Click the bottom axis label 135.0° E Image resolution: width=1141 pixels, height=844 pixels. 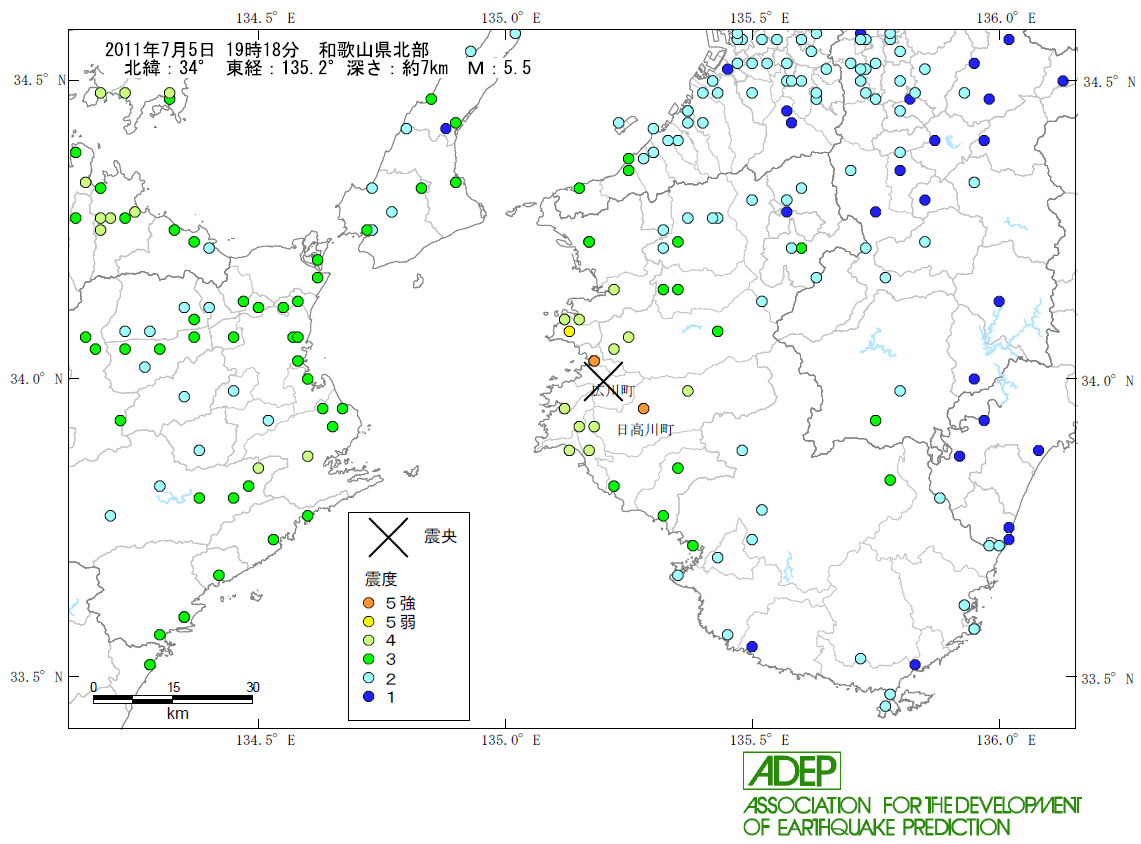point(511,740)
